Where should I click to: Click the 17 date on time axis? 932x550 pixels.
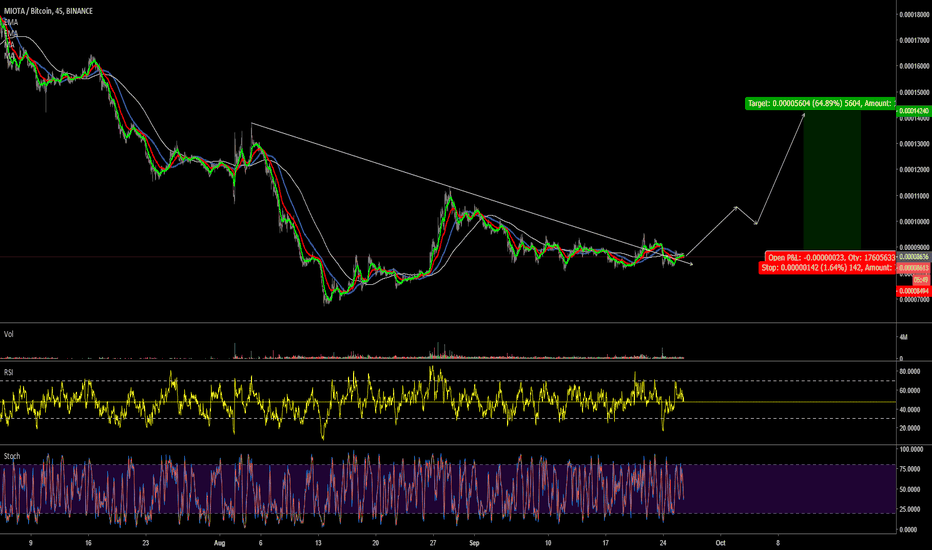606,543
